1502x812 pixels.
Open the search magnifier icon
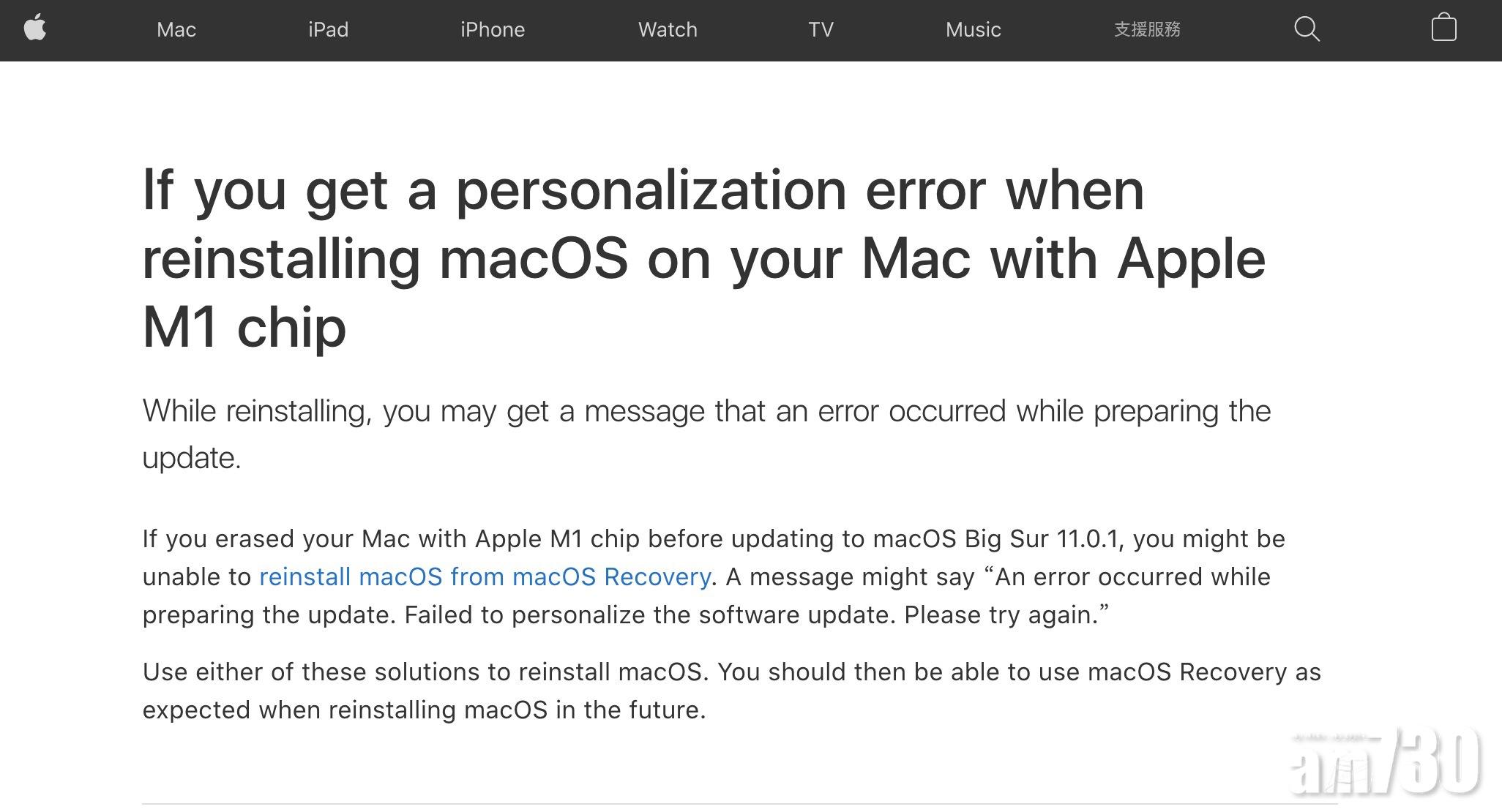point(1307,29)
